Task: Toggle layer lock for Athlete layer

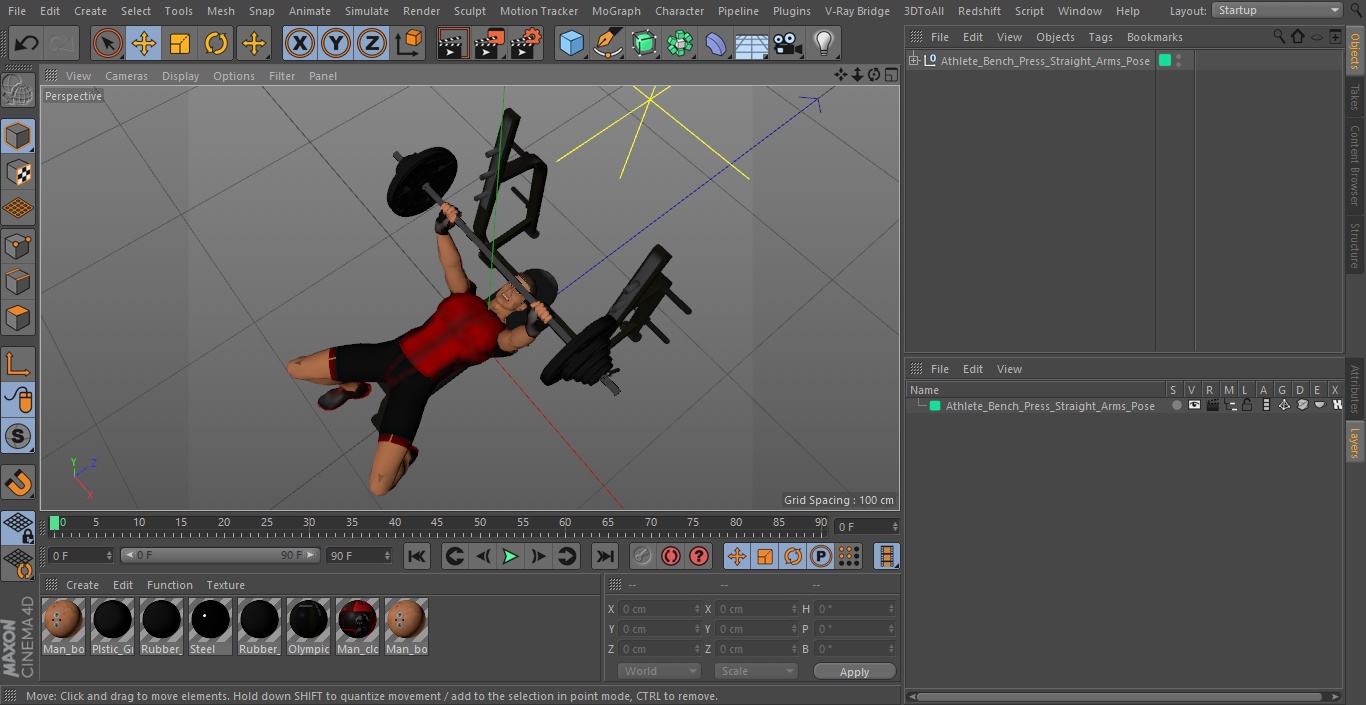Action: pyautogui.click(x=1248, y=406)
